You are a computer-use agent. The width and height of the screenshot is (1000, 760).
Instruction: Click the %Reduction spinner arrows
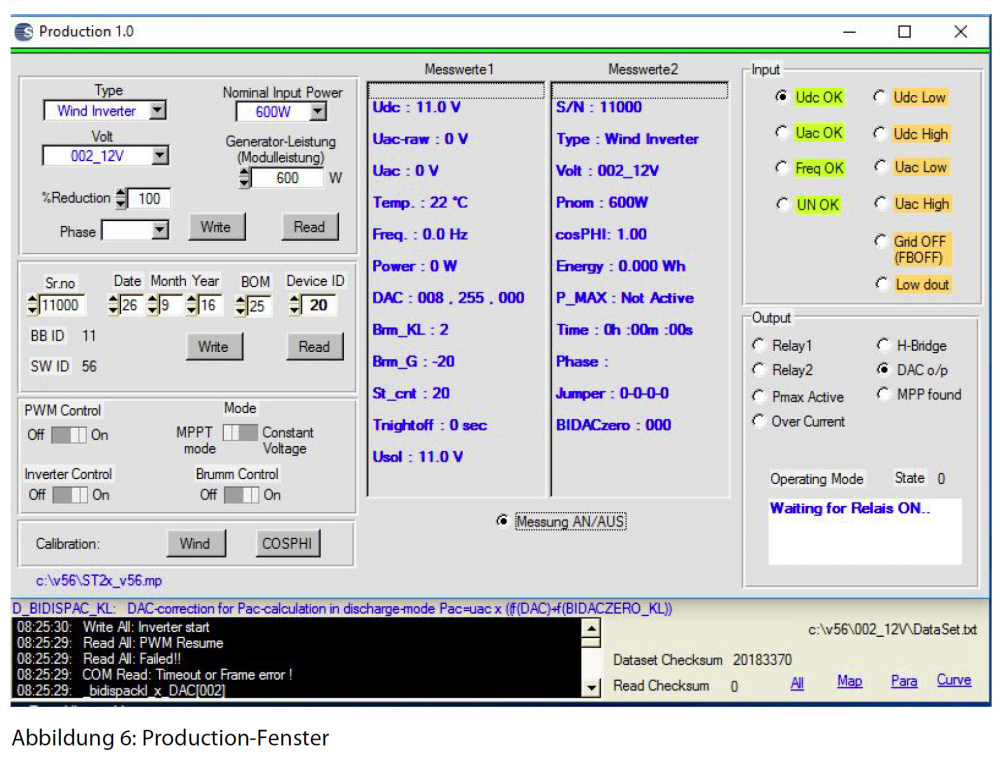click(x=122, y=198)
